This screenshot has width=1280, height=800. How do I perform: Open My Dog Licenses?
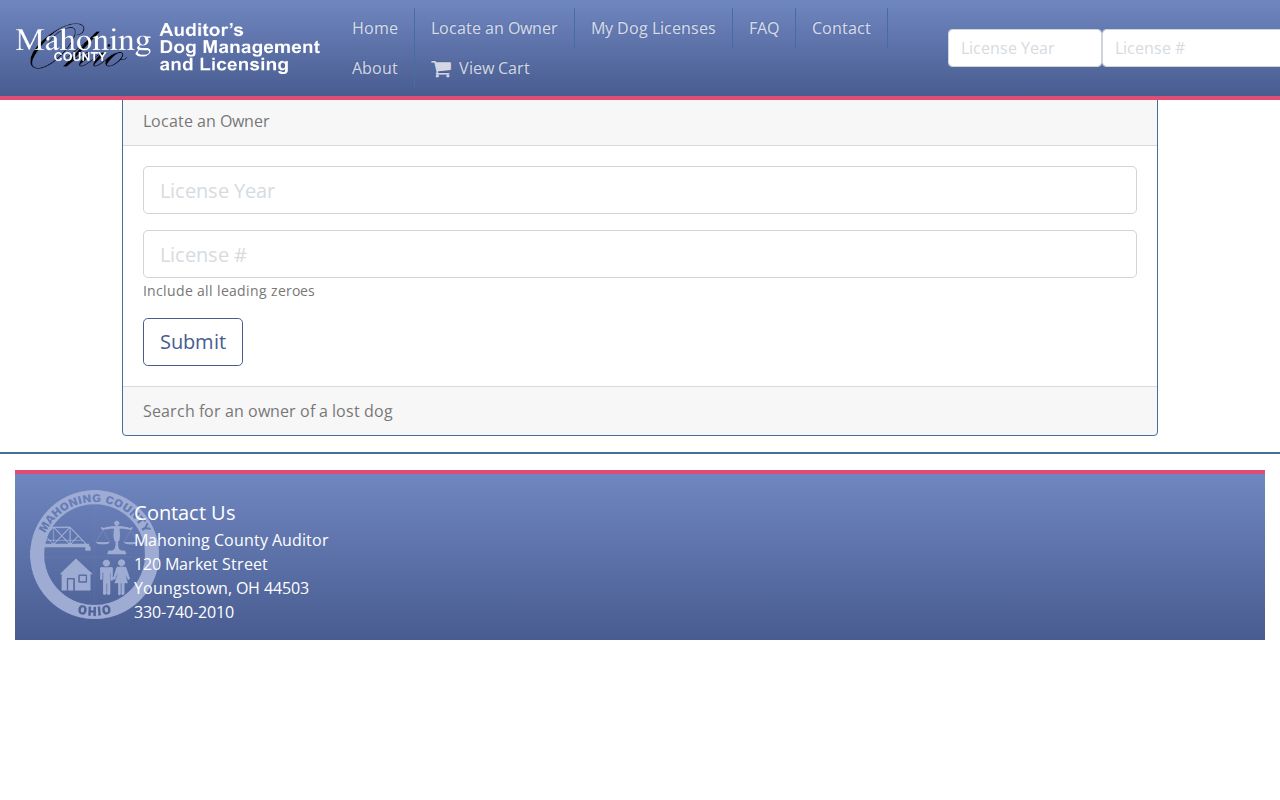point(653,28)
